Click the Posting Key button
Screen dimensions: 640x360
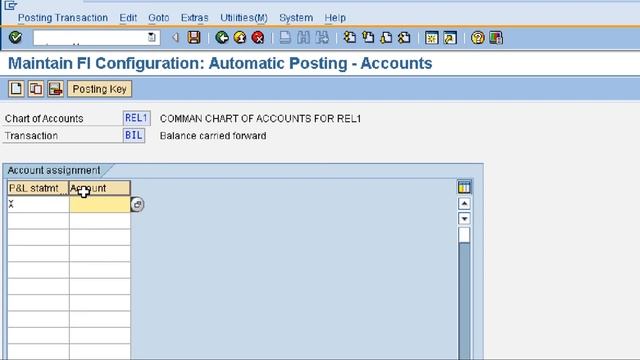(x=100, y=89)
